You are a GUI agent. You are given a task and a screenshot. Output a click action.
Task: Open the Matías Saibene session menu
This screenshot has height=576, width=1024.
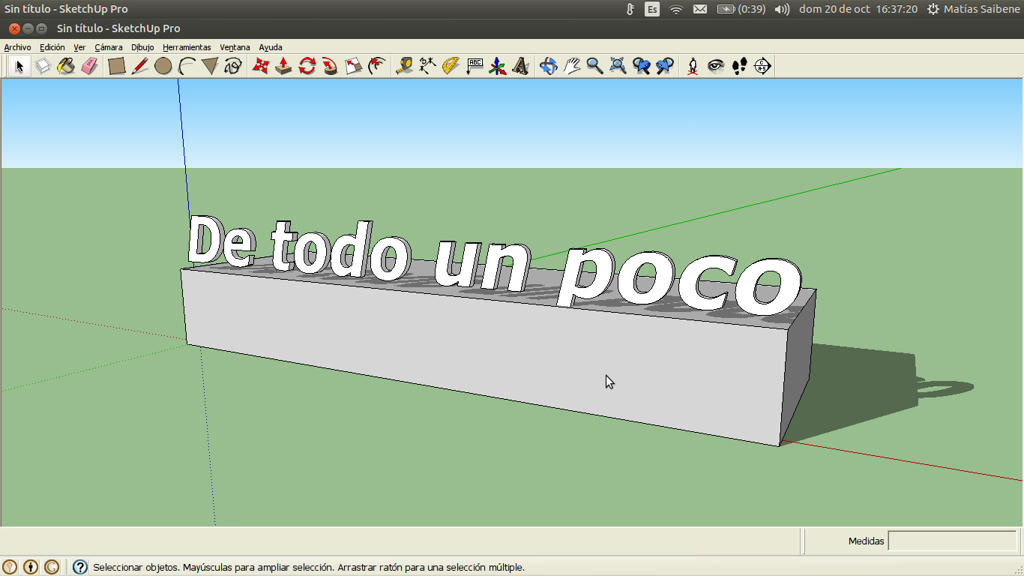973,9
